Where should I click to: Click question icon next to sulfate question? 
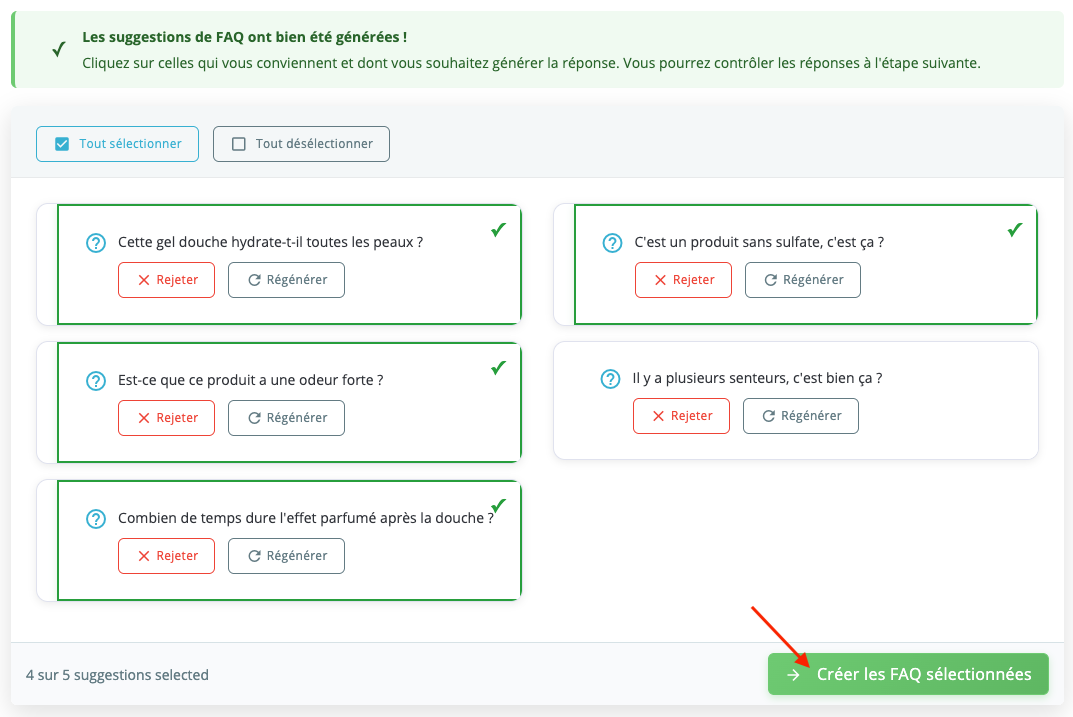click(x=612, y=242)
